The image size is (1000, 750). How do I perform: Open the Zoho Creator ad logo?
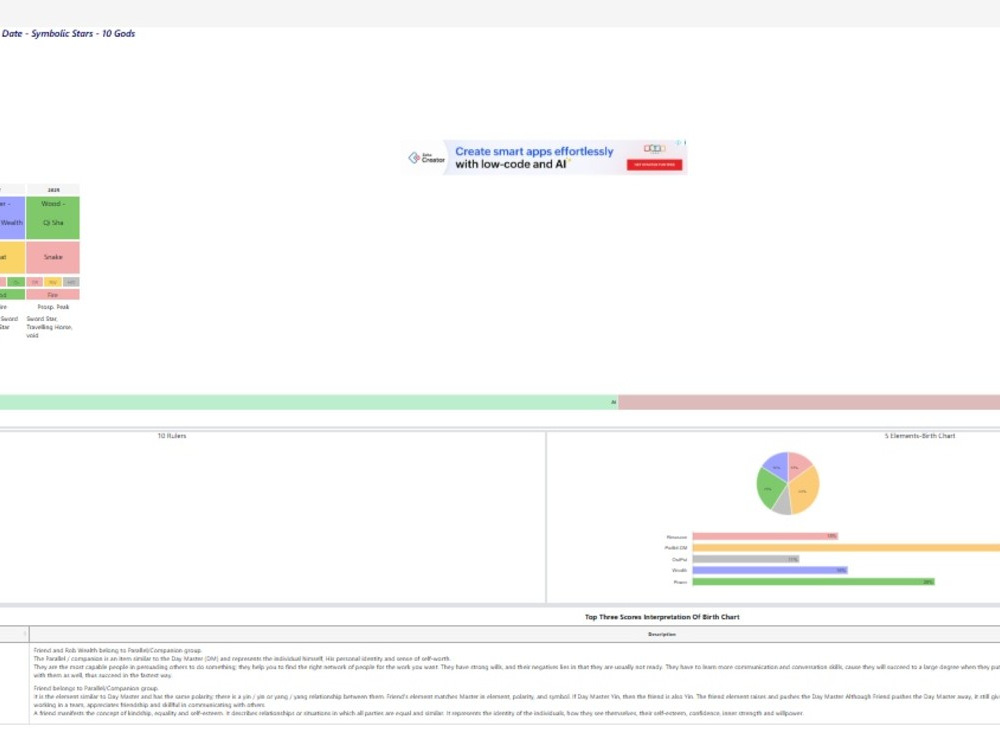[x=427, y=158]
